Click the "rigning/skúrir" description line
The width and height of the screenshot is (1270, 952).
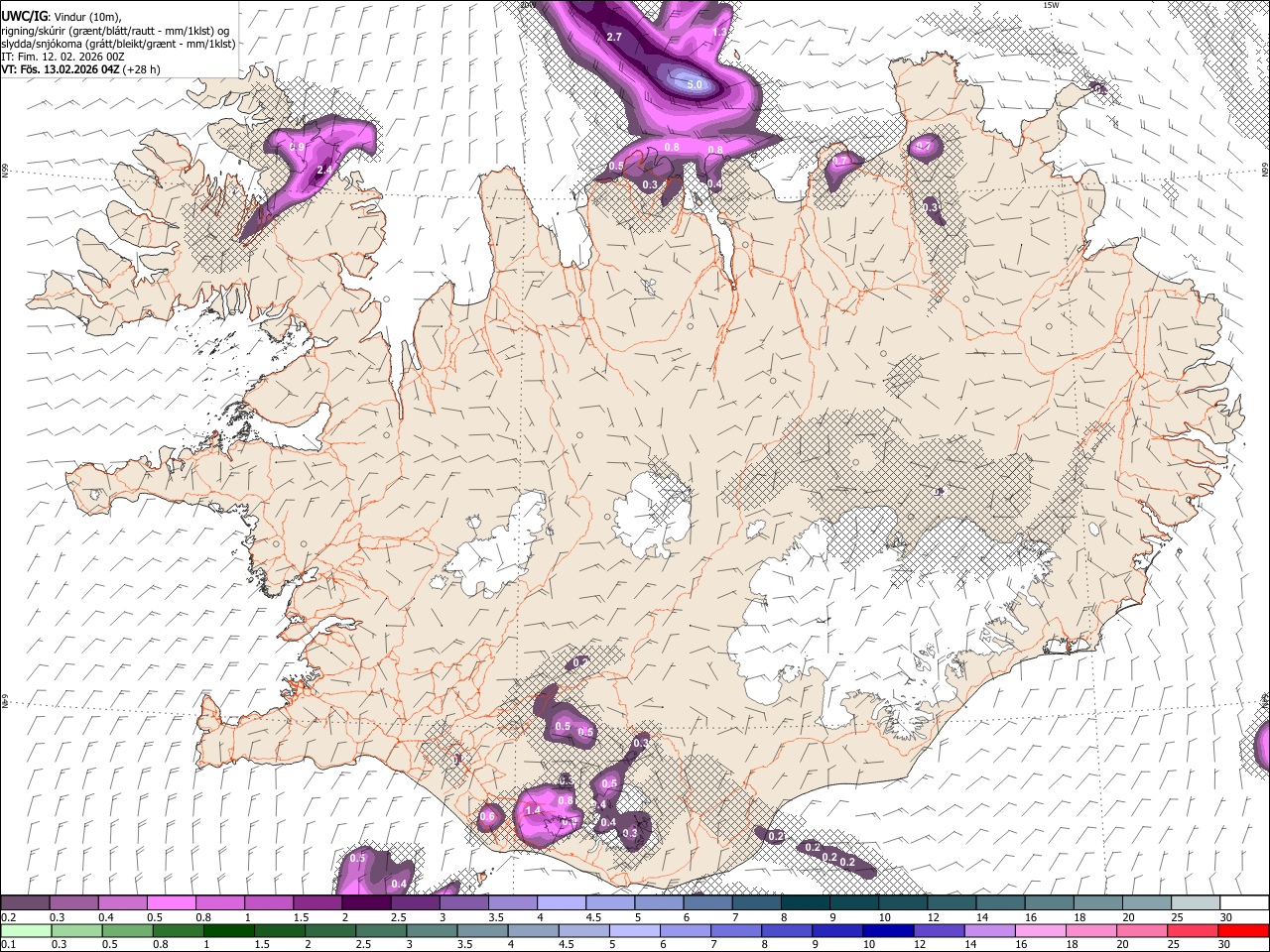point(115,30)
